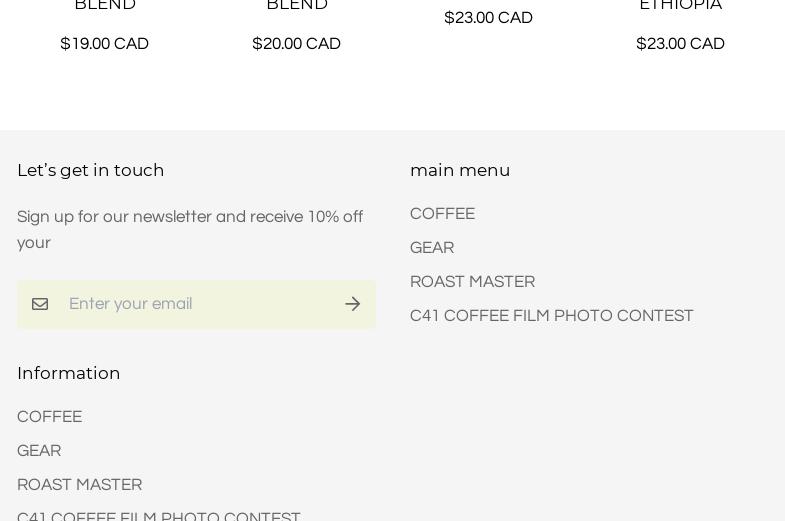The image size is (785, 521).
Task: Click the $20.00 CAD product price
Action: pos(296,44)
